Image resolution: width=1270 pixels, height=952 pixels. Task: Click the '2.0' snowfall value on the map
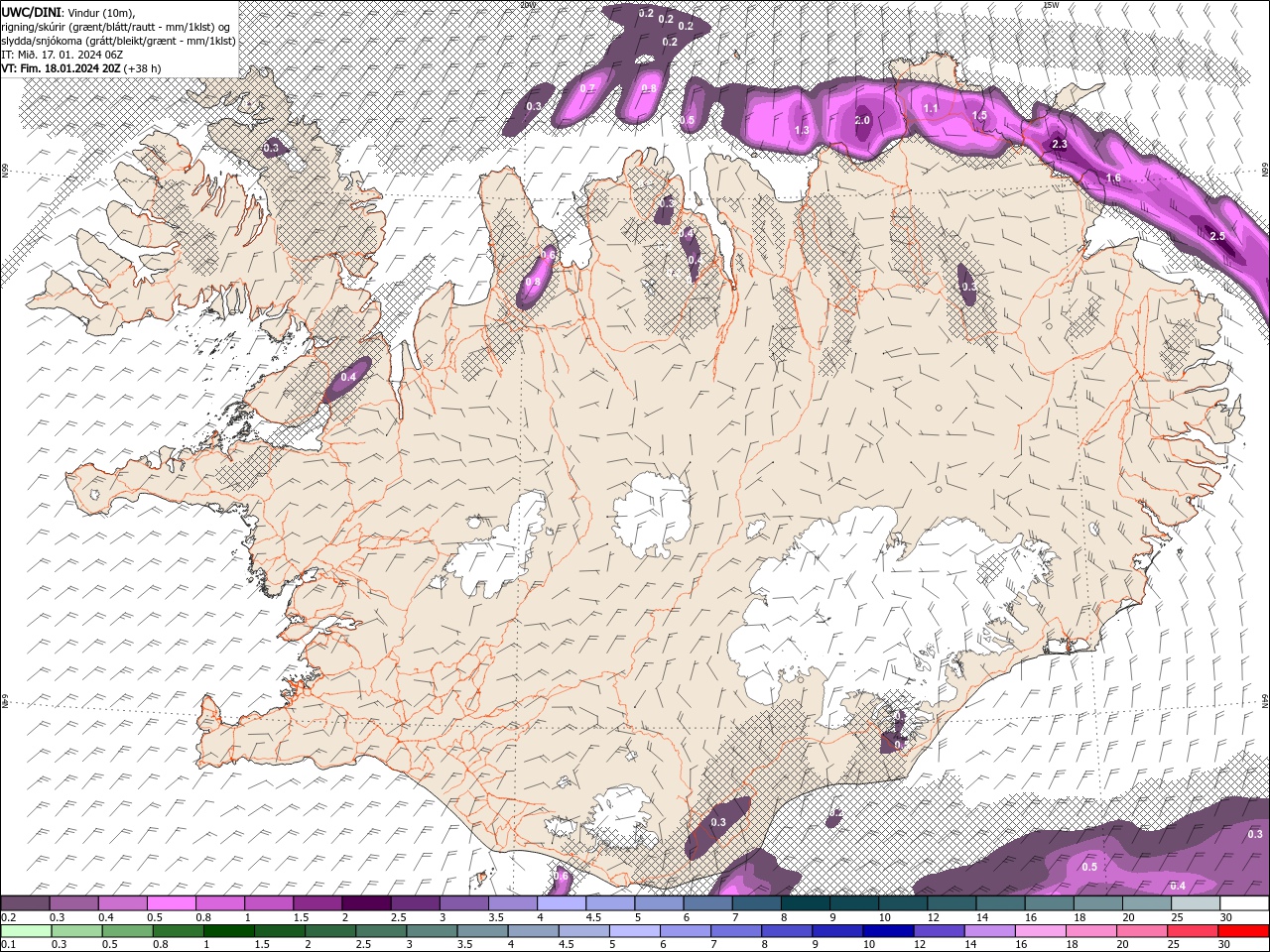[x=862, y=120]
